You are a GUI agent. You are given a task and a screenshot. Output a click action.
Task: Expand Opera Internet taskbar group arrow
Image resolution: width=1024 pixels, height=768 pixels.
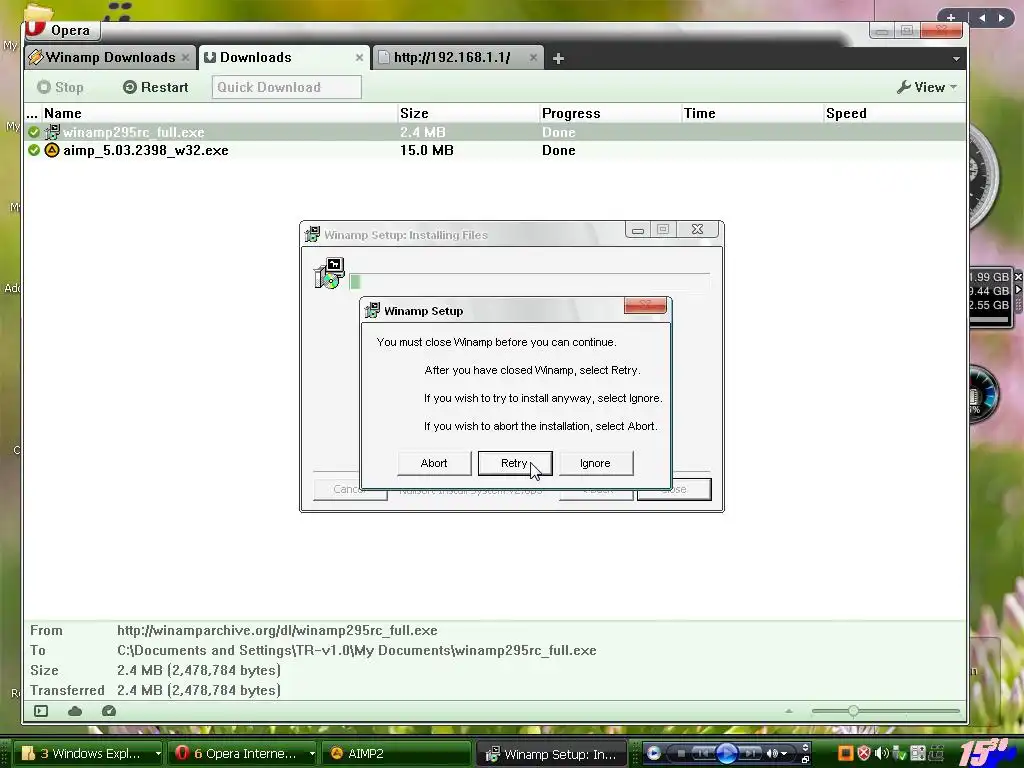[x=312, y=754]
